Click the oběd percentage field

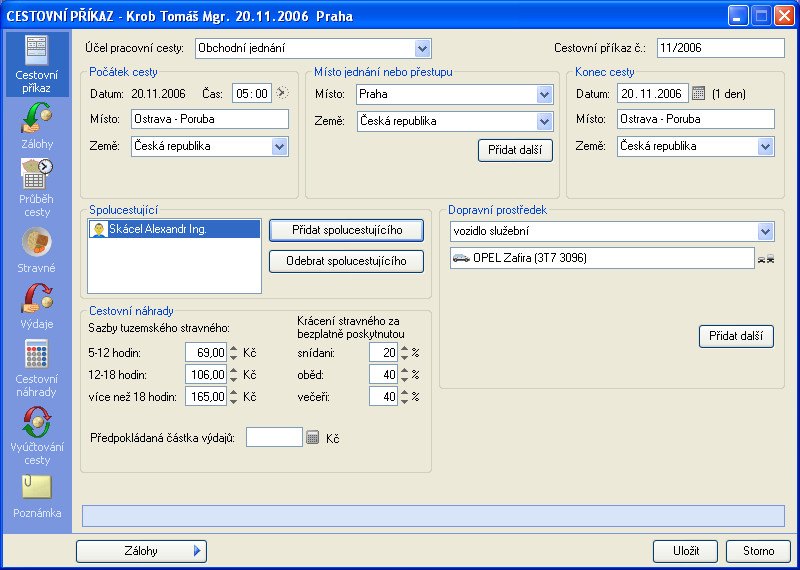383,375
